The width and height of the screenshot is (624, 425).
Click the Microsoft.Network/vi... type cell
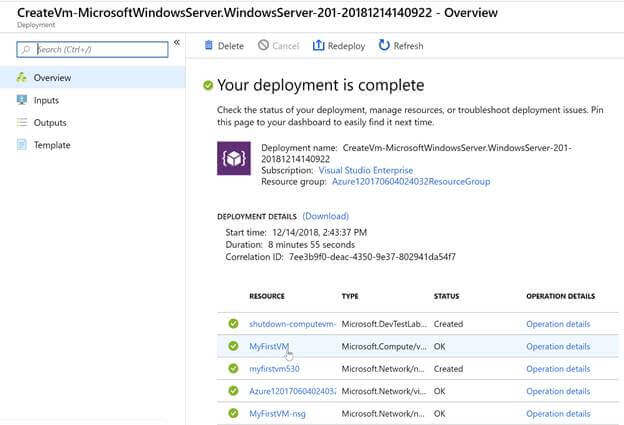tap(384, 391)
